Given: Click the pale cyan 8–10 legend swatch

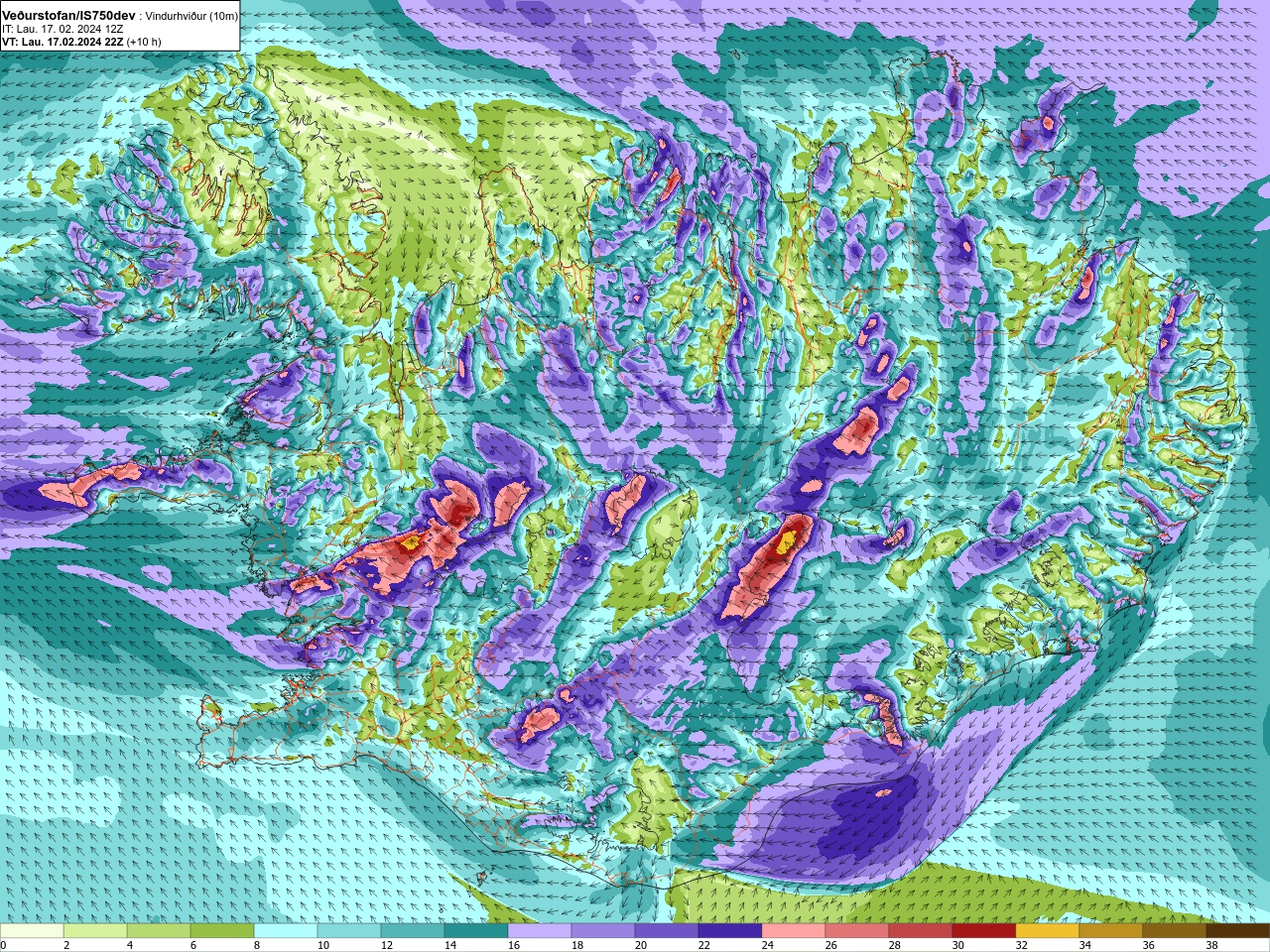Looking at the screenshot, I should 286,932.
